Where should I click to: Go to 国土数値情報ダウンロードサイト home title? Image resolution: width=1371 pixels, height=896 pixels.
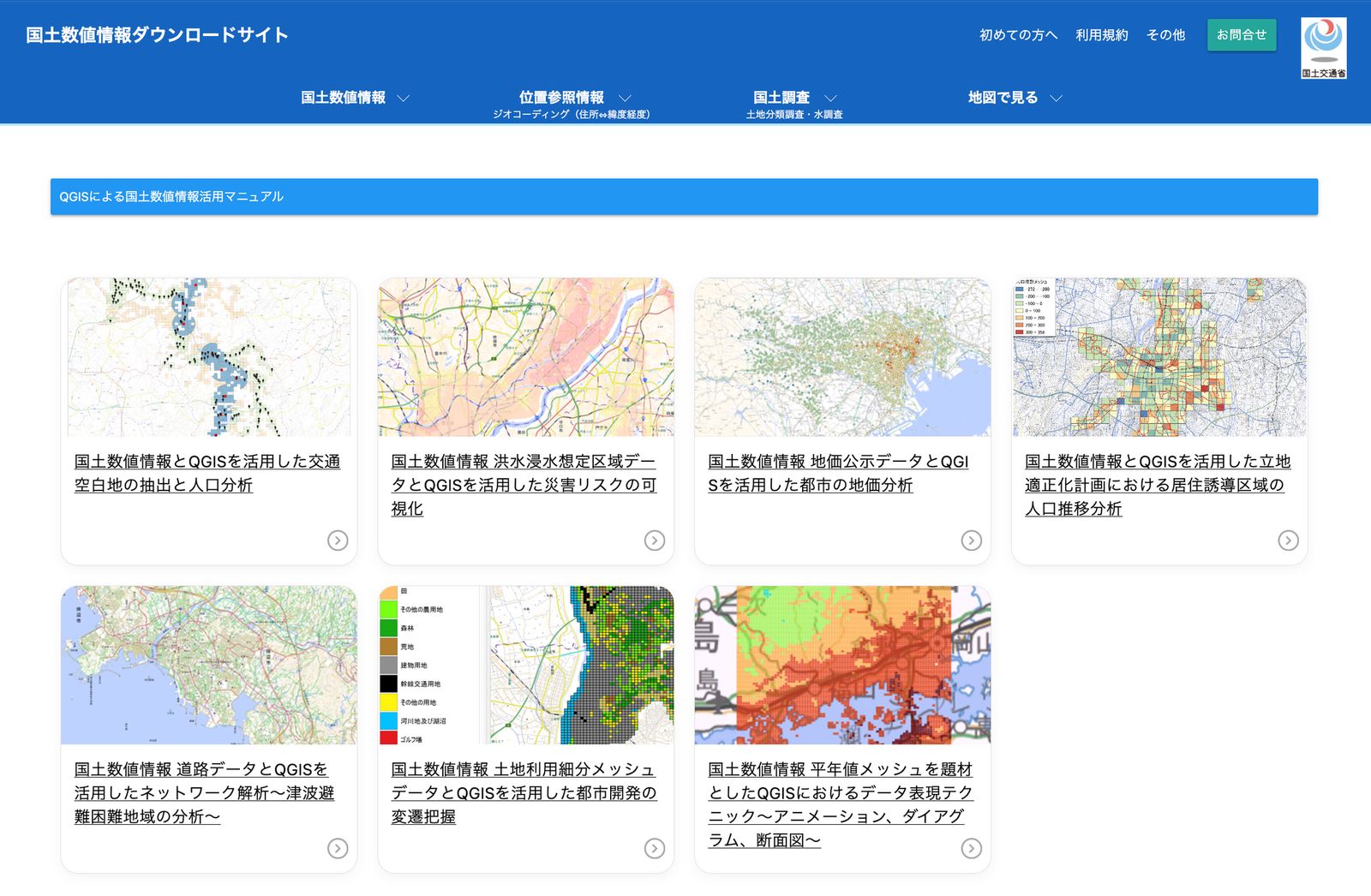(x=157, y=35)
